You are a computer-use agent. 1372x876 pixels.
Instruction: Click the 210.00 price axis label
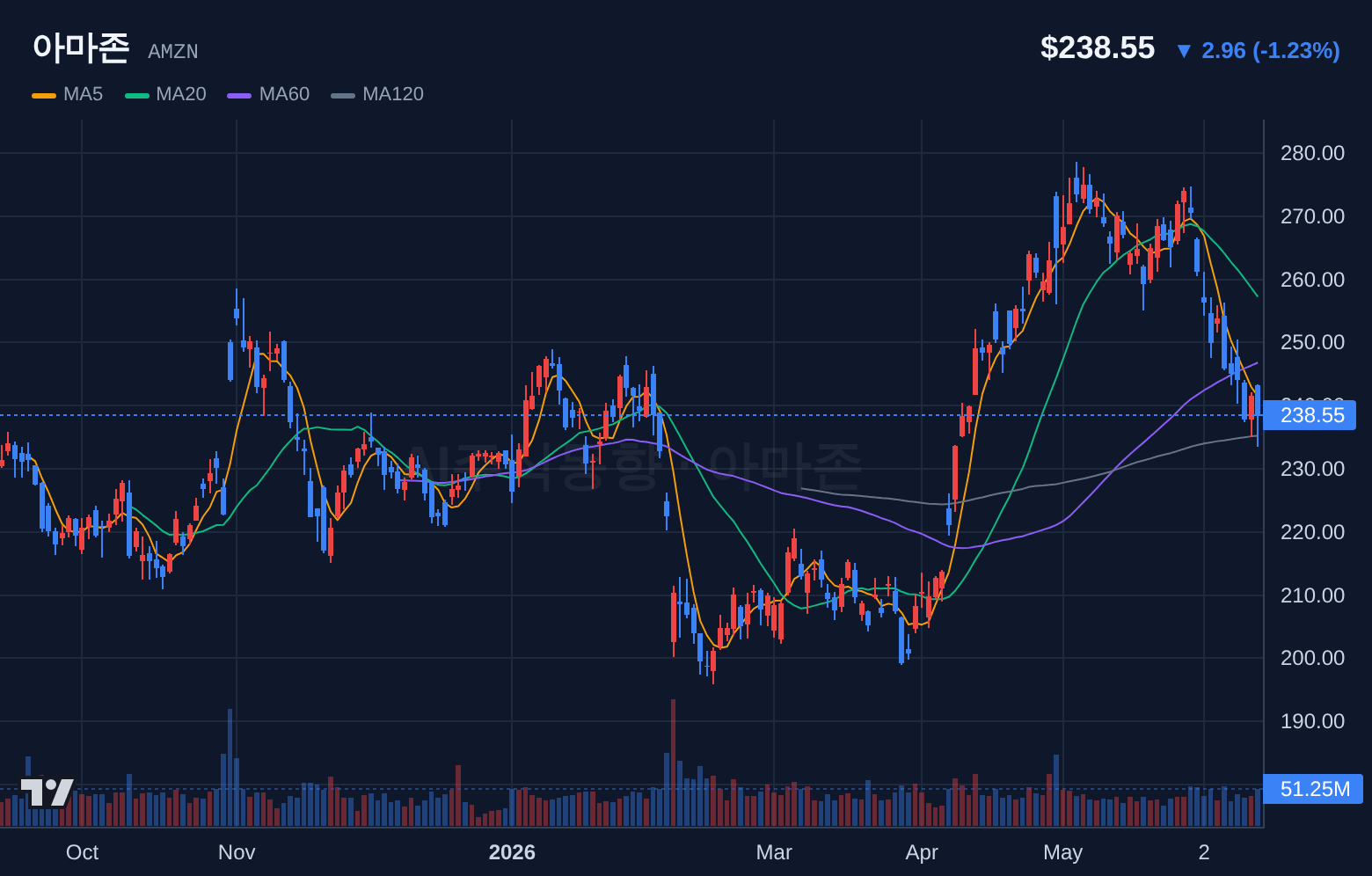pos(1312,595)
